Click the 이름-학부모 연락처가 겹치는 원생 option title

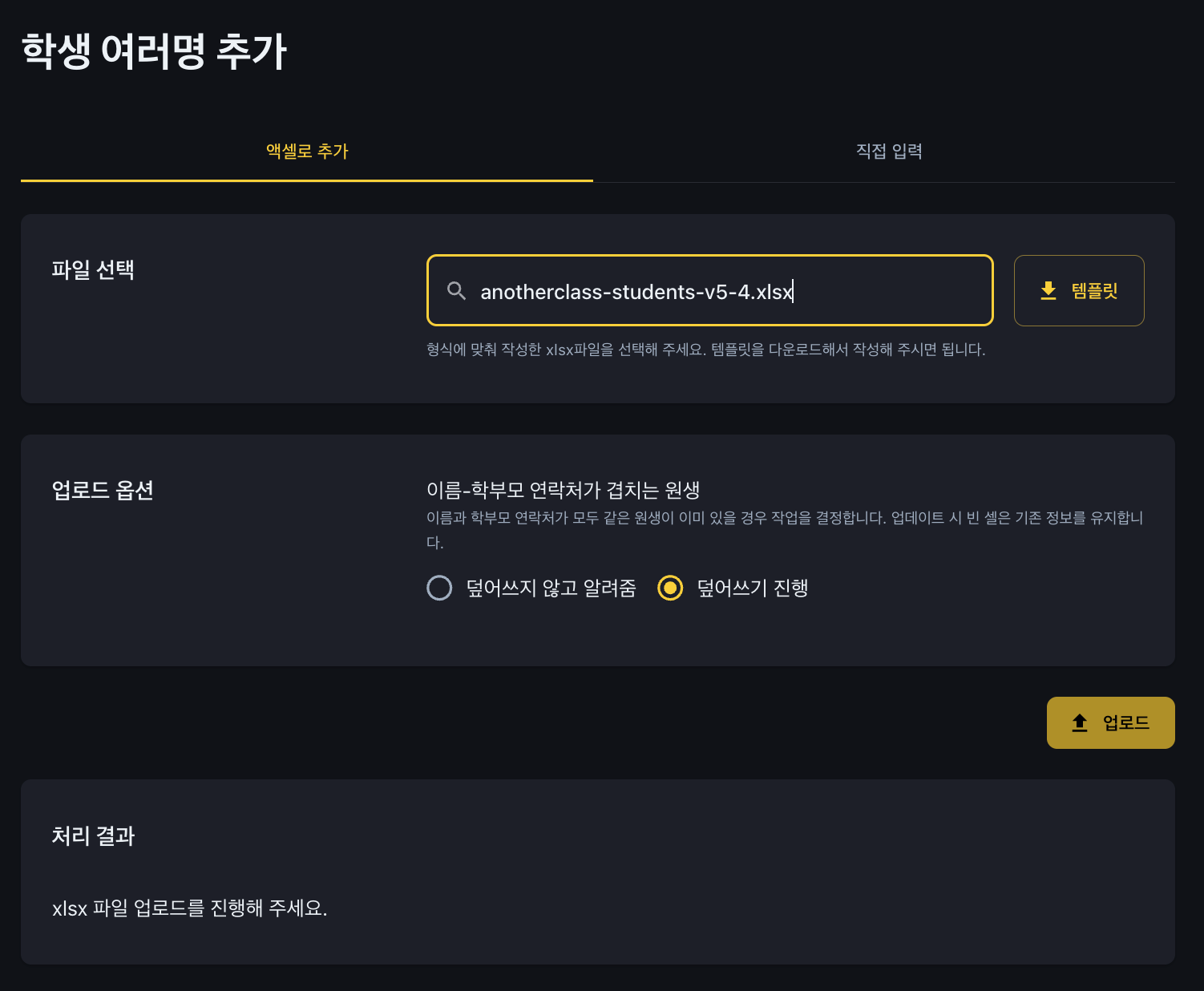(x=564, y=490)
